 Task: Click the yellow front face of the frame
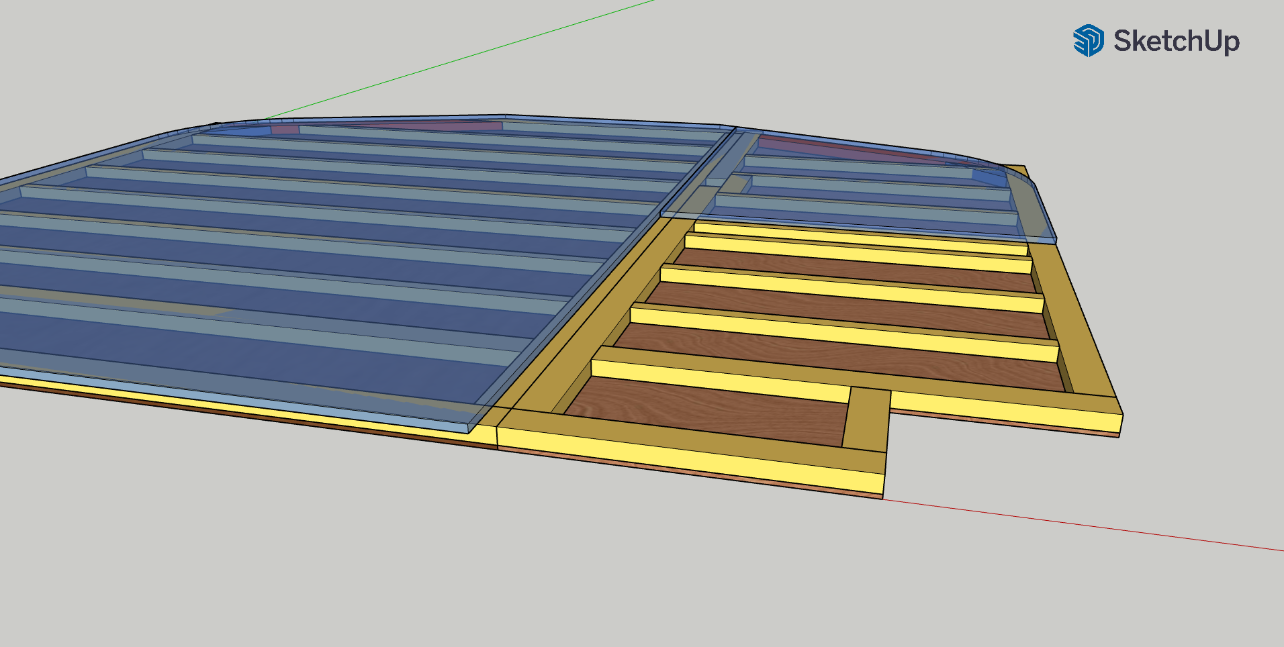[690, 458]
